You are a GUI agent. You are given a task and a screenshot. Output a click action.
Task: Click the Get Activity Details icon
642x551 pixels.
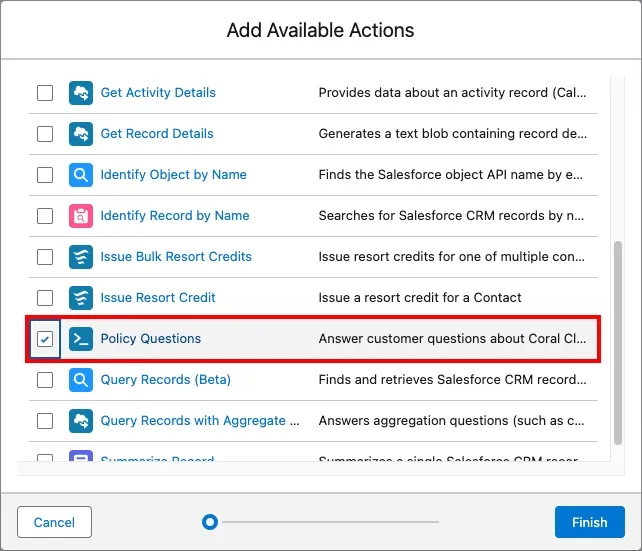(x=81, y=93)
